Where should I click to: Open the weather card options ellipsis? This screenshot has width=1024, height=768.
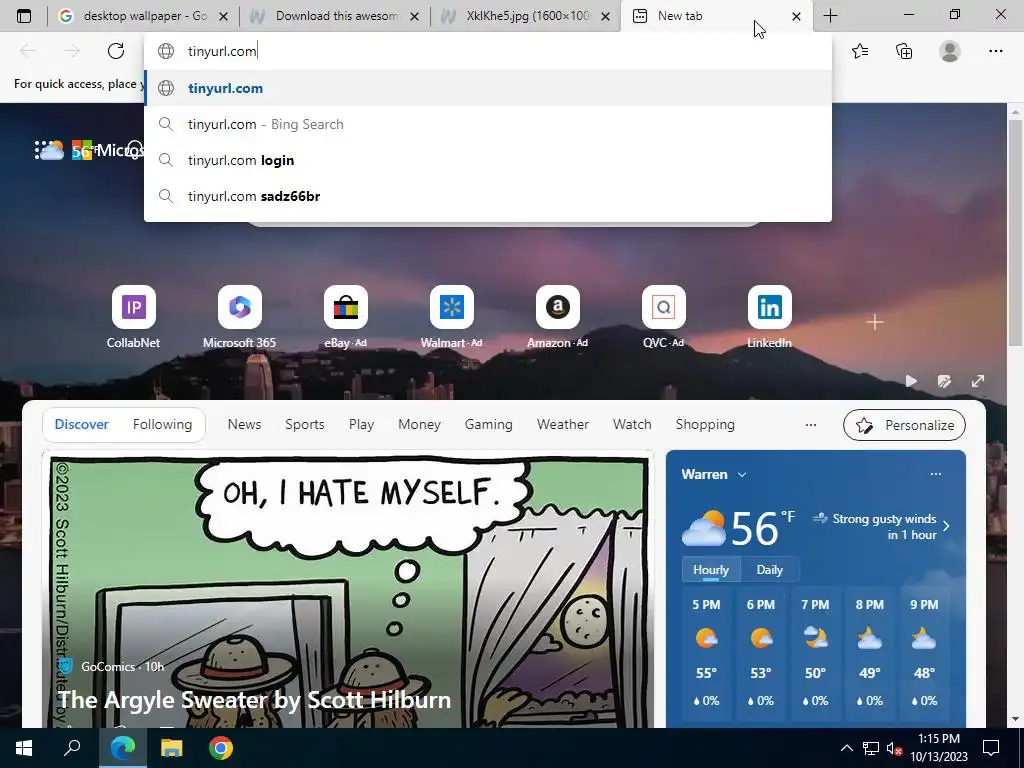pos(936,474)
